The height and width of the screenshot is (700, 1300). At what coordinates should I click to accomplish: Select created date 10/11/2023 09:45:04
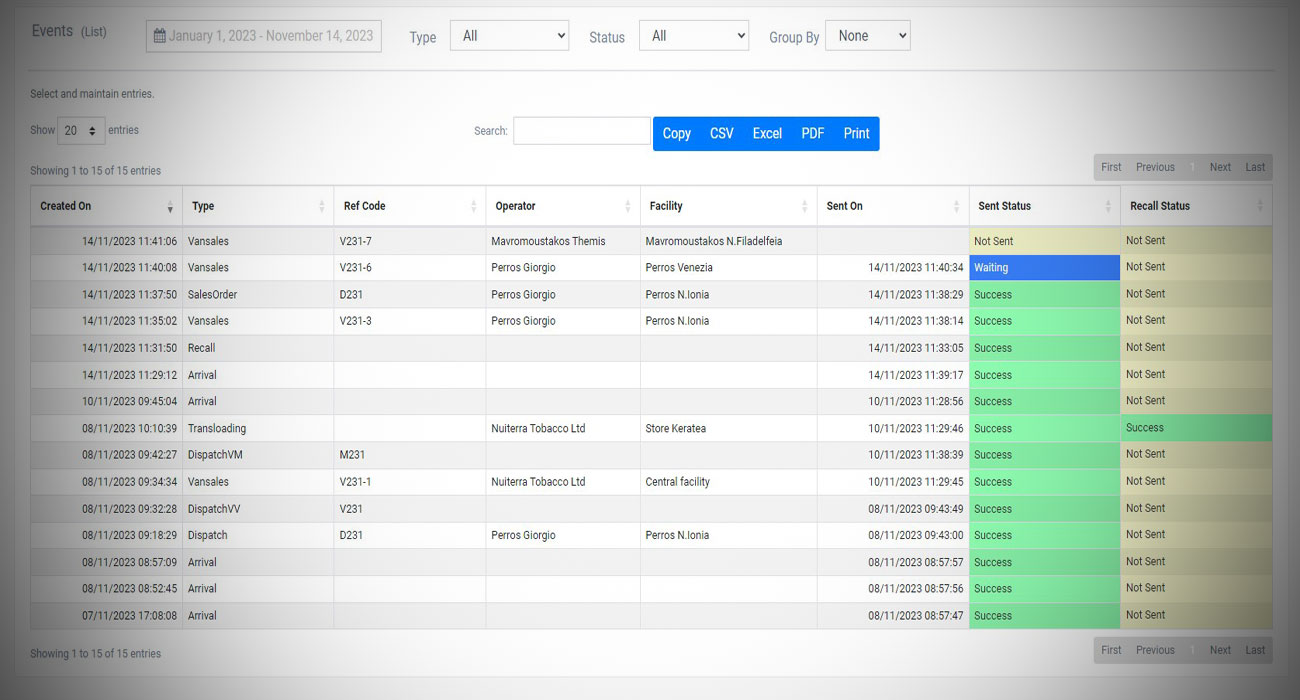tap(129, 402)
